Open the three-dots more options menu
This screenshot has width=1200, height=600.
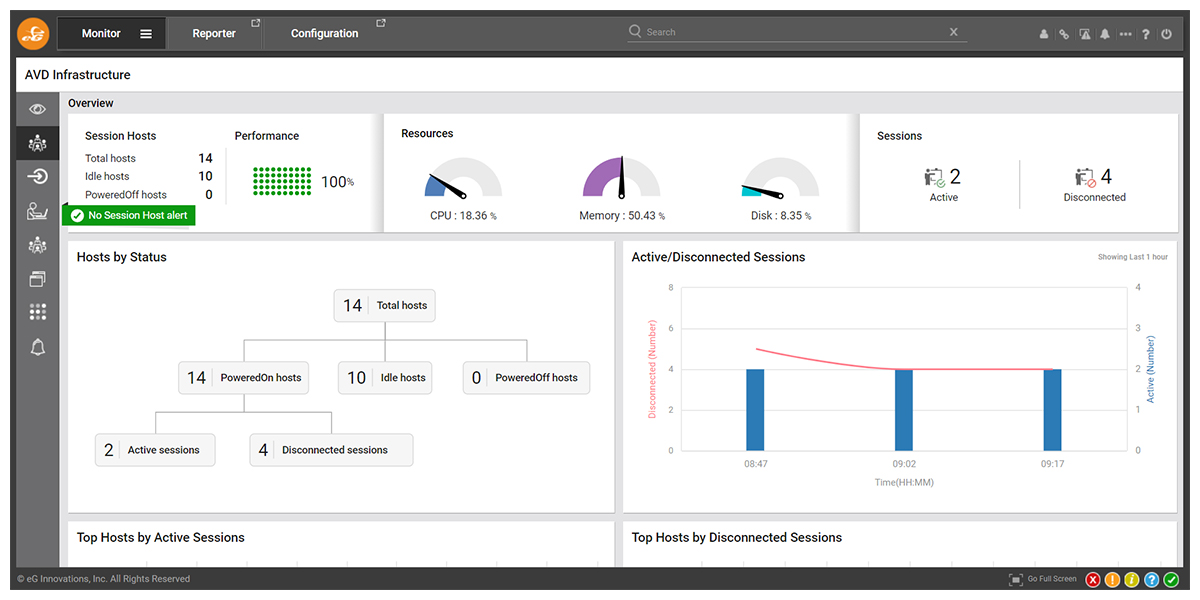tap(1126, 34)
